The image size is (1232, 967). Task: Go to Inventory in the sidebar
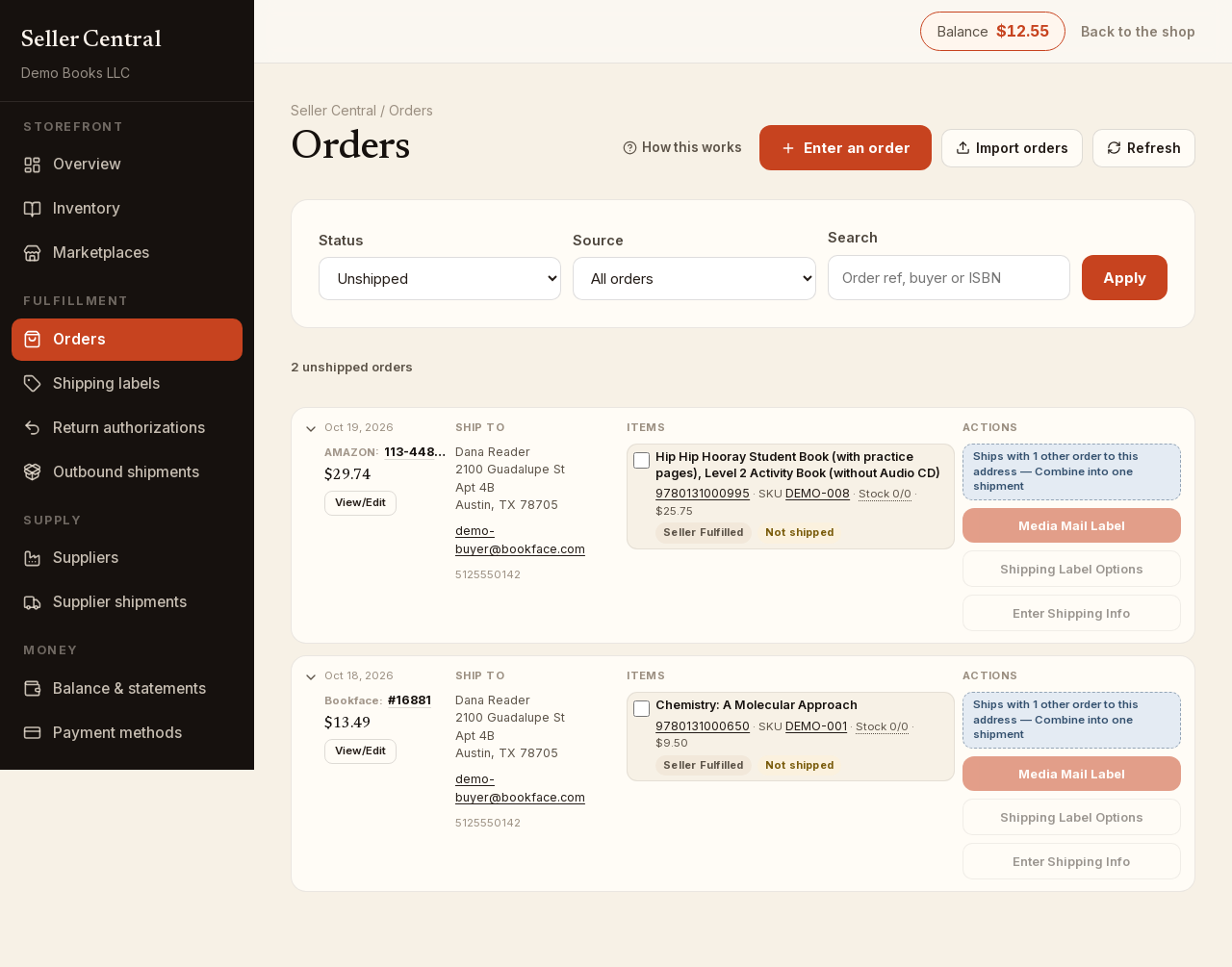(x=127, y=209)
